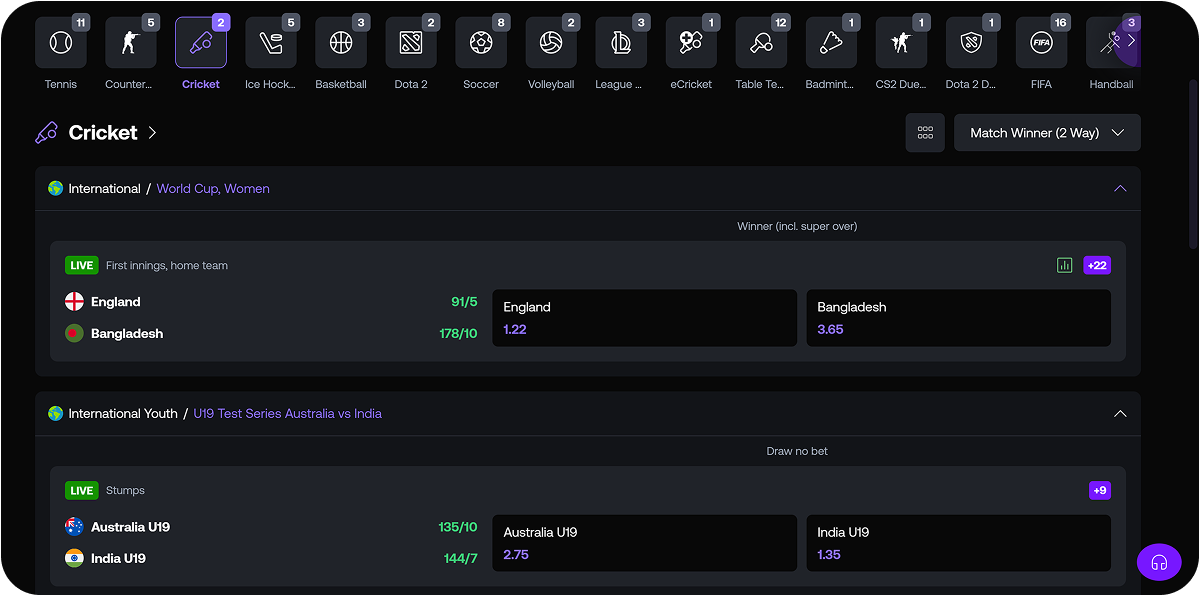This screenshot has width=1200, height=596.
Task: Select the Basketball sport icon
Action: click(x=341, y=43)
